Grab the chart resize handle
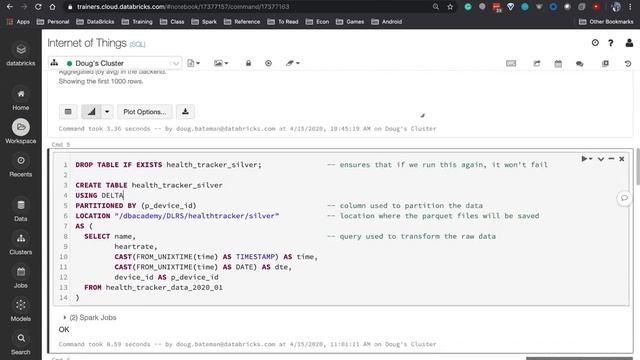The image size is (640, 360). click(422, 116)
